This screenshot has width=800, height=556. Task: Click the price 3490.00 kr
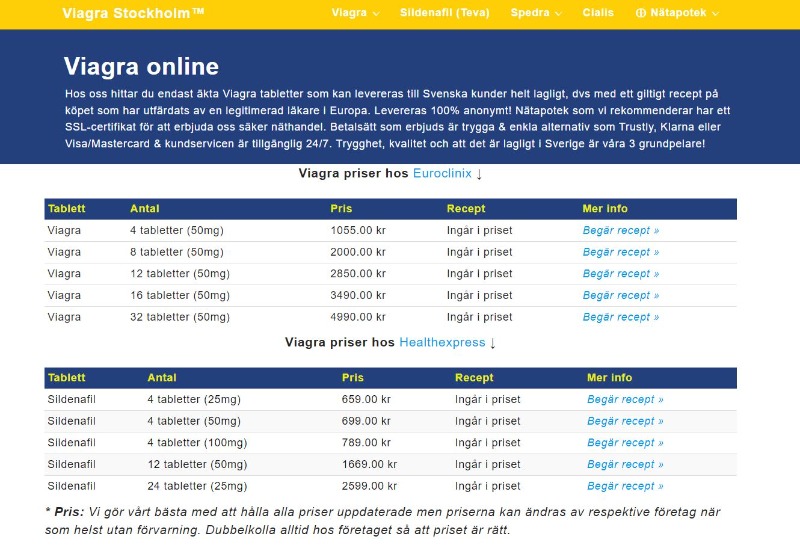[358, 295]
